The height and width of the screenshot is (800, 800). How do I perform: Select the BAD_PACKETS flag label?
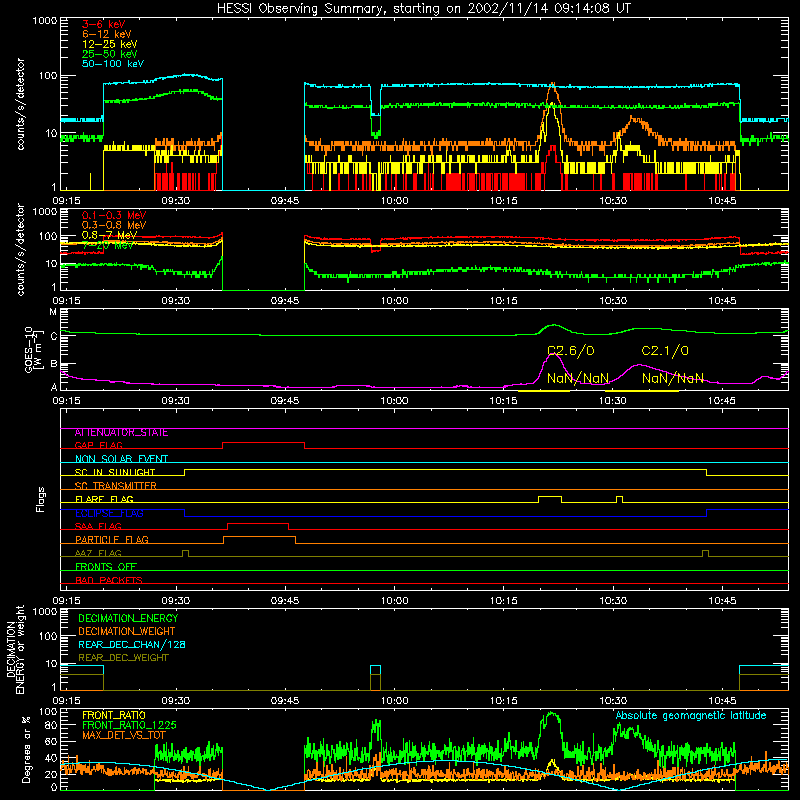pos(109,580)
